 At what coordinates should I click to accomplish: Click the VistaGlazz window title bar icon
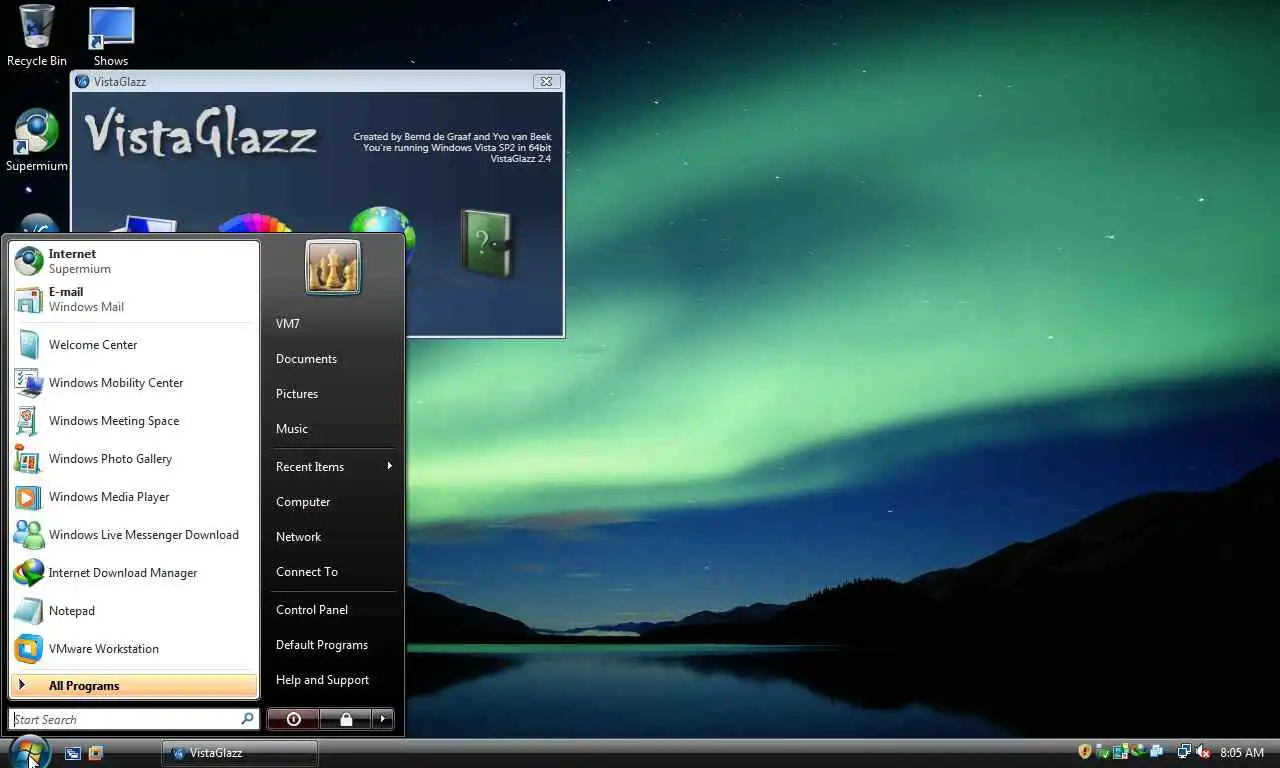82,82
